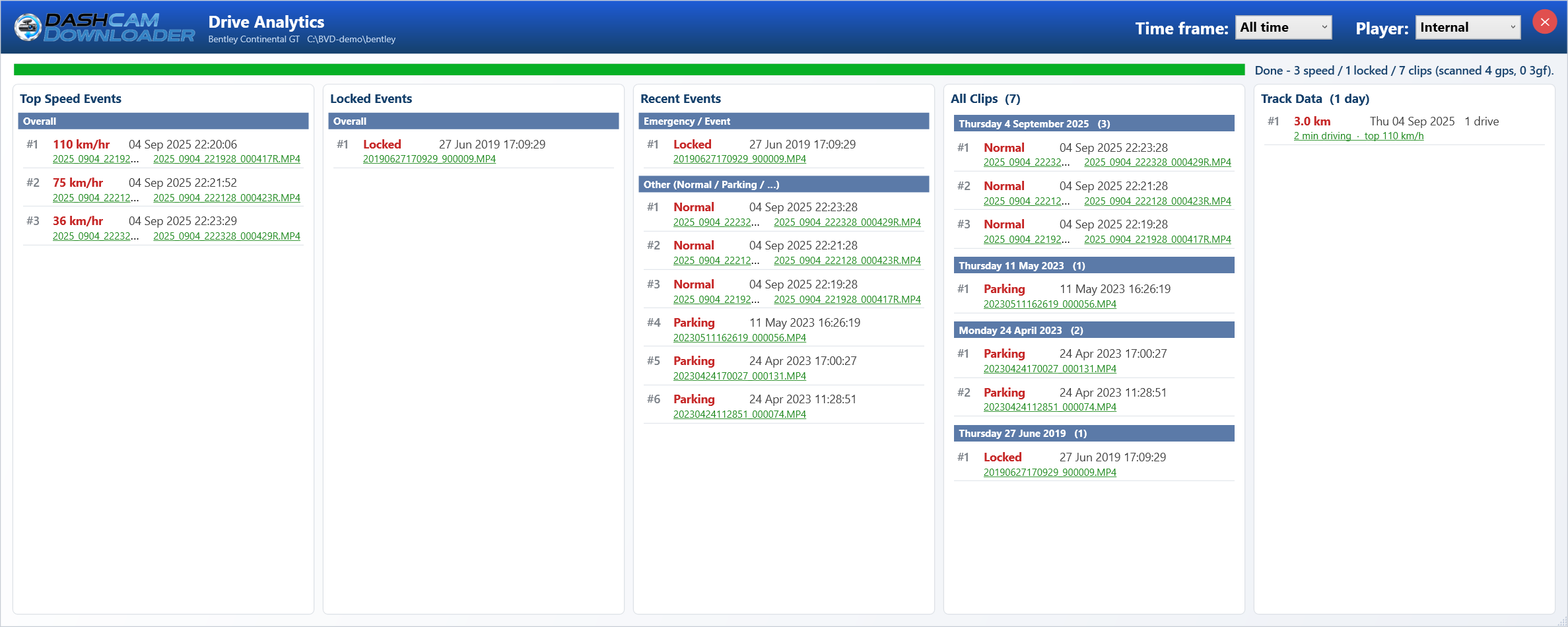Open '2 min driving · top 110 km/h' track link
The width and height of the screenshot is (1568, 627).
pyautogui.click(x=1359, y=136)
